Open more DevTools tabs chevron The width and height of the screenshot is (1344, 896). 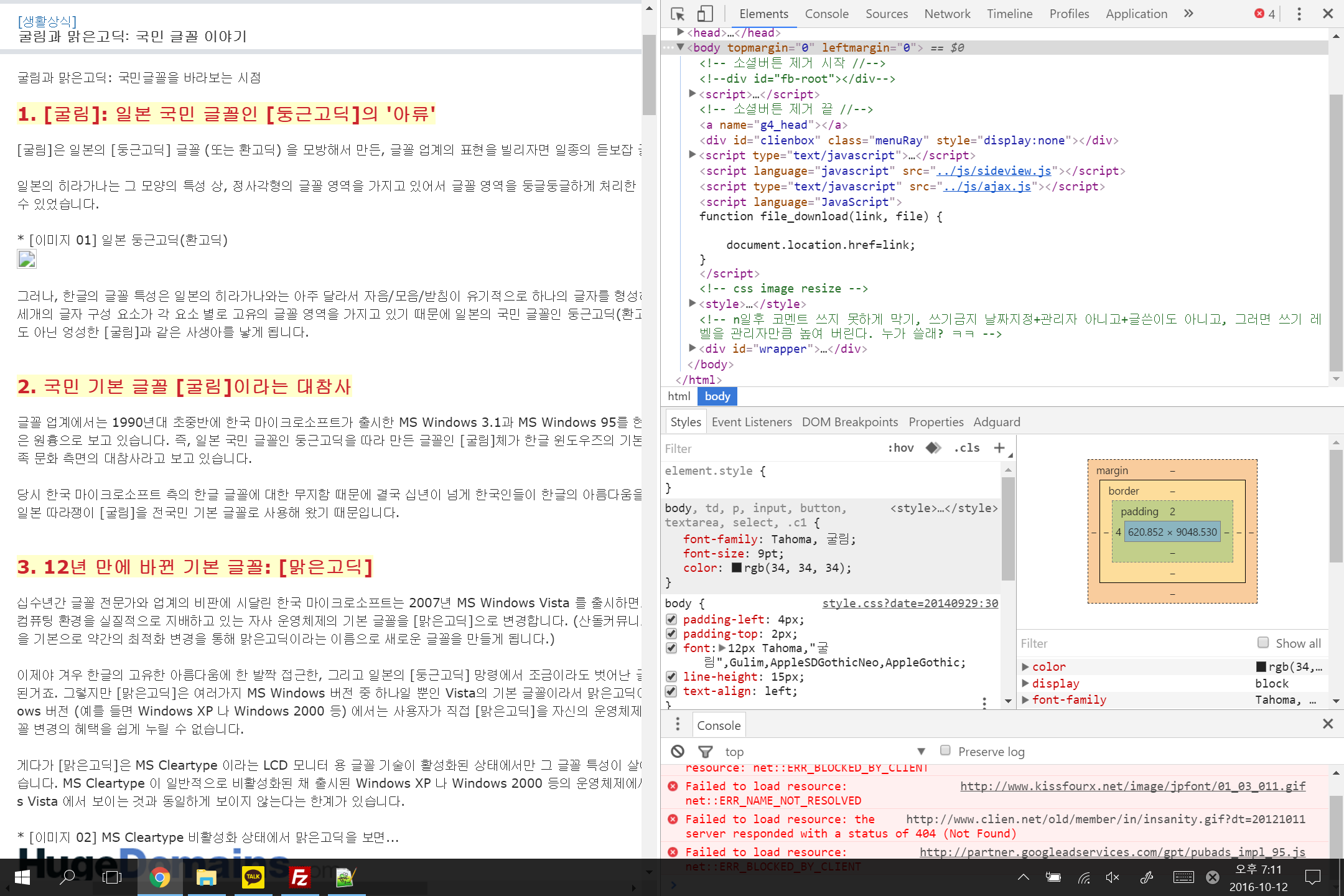tap(1188, 14)
